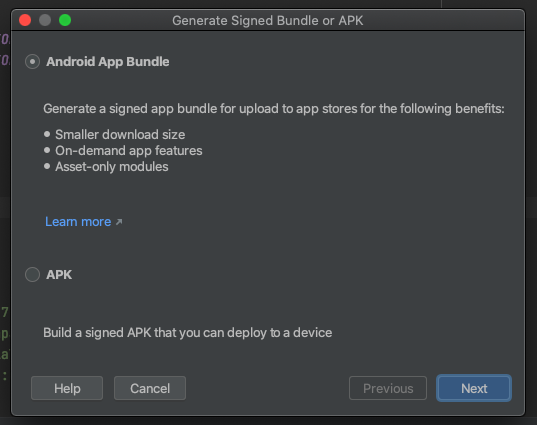Viewport: 537px width, 425px height.
Task: Click the signed app bundle description sentence
Action: [274, 109]
